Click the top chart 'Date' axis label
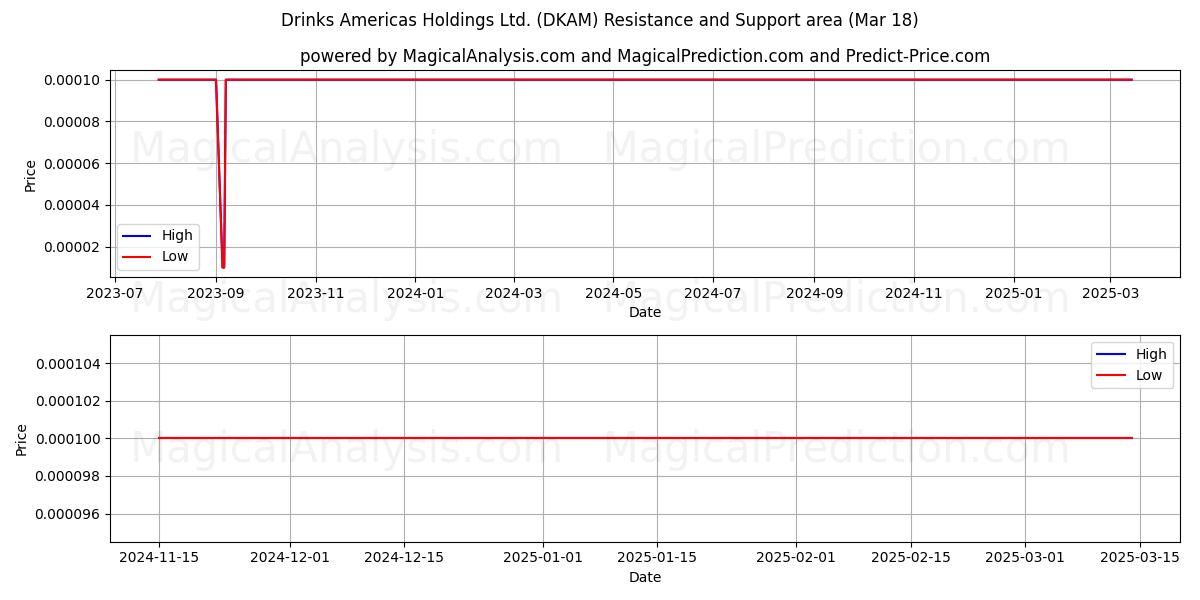This screenshot has width=1200, height=600. click(645, 313)
